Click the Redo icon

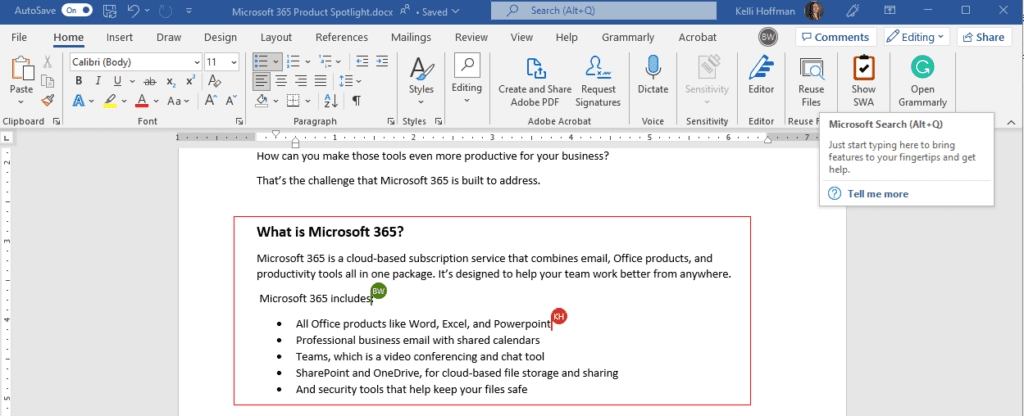(163, 10)
